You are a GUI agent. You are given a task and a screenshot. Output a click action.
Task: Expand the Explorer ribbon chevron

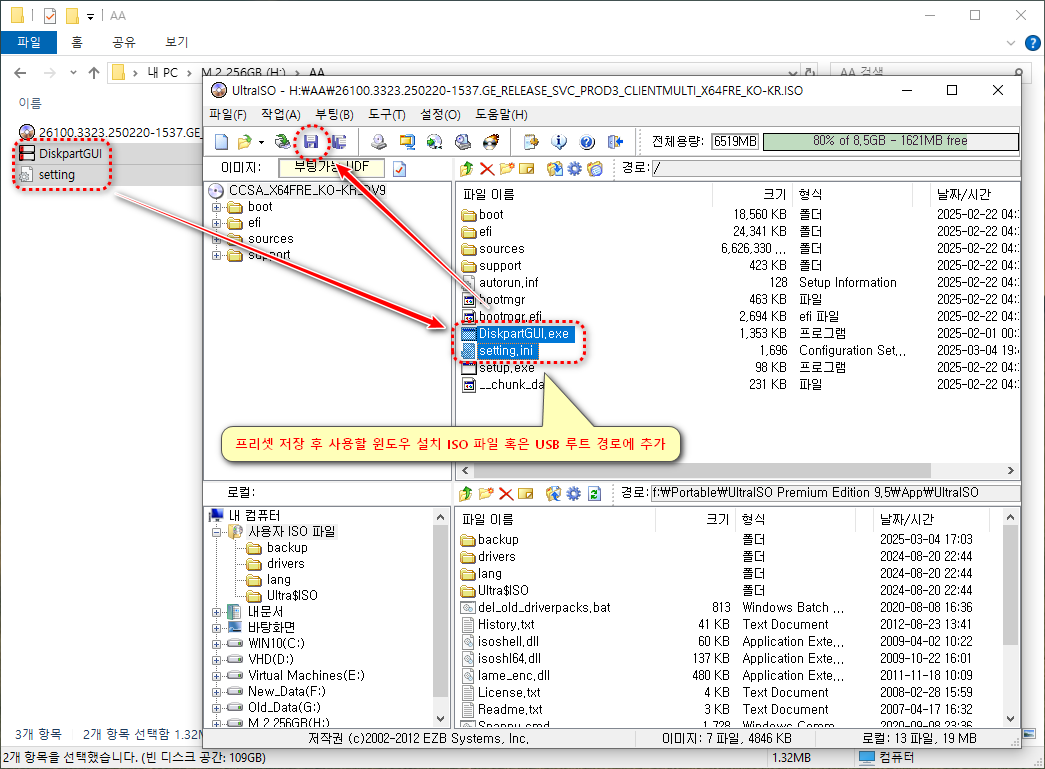pos(1010,43)
